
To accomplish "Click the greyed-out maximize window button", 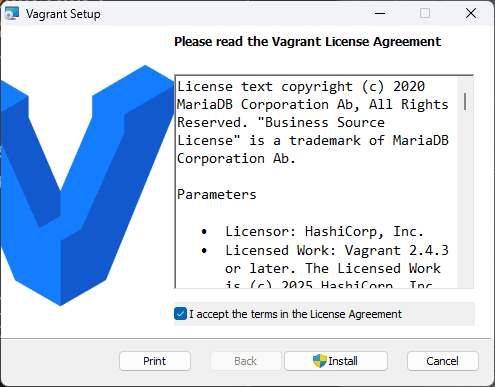I will coord(425,14).
